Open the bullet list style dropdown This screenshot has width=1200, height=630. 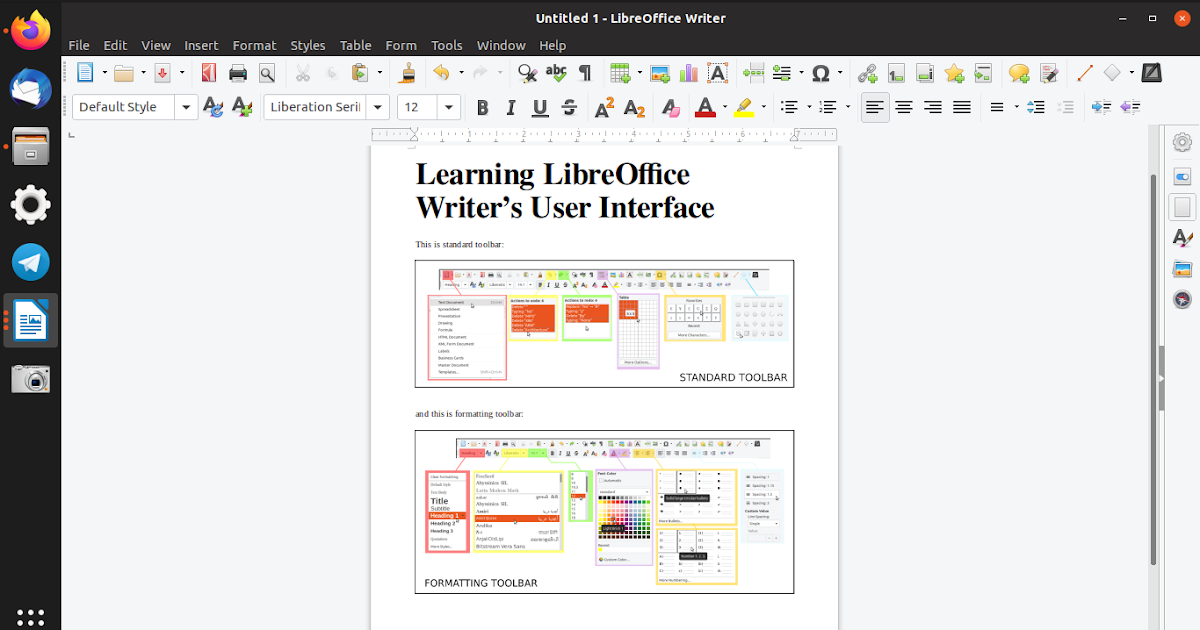pyautogui.click(x=809, y=107)
